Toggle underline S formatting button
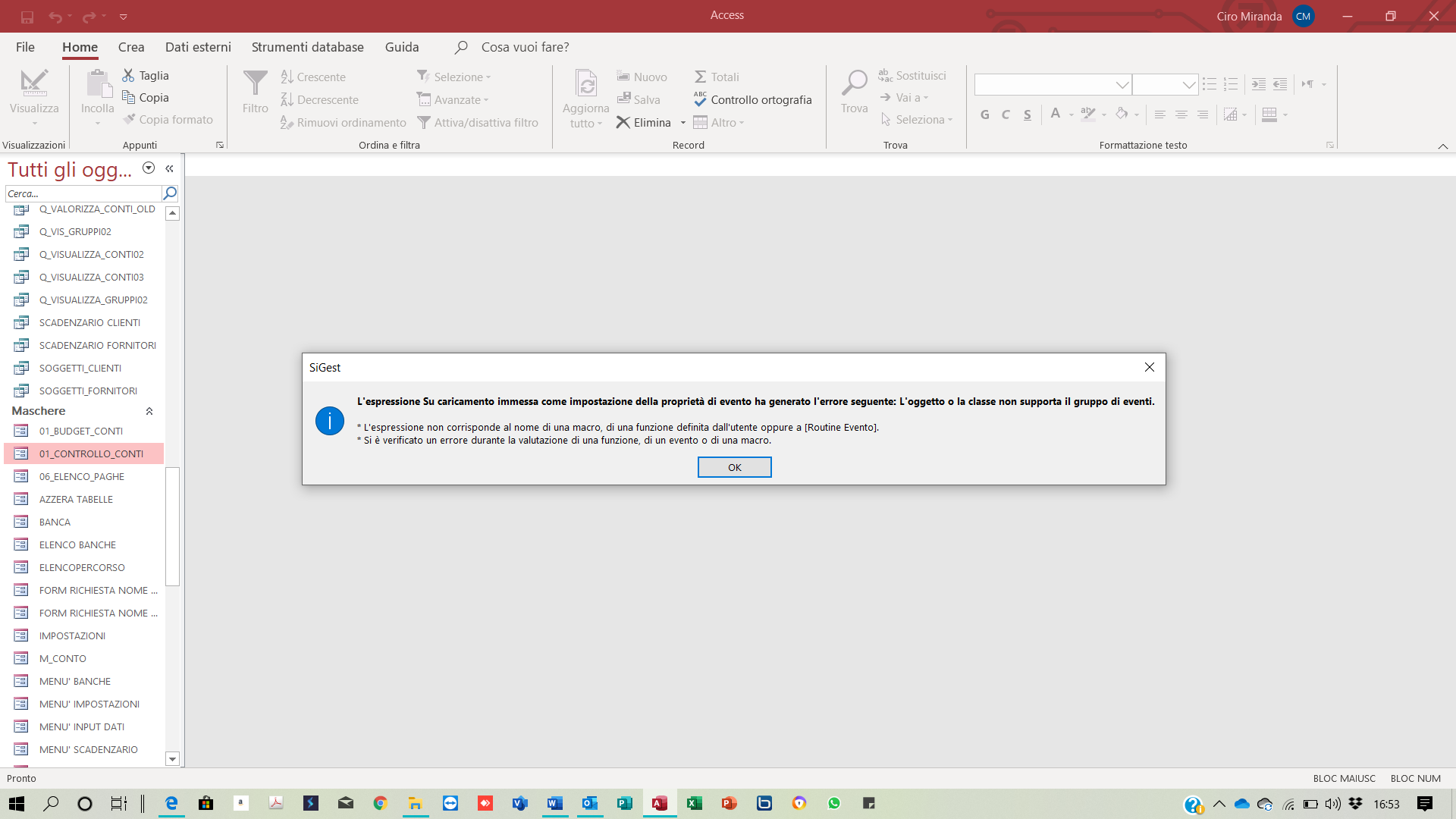This screenshot has height=819, width=1456. pos(1027,115)
